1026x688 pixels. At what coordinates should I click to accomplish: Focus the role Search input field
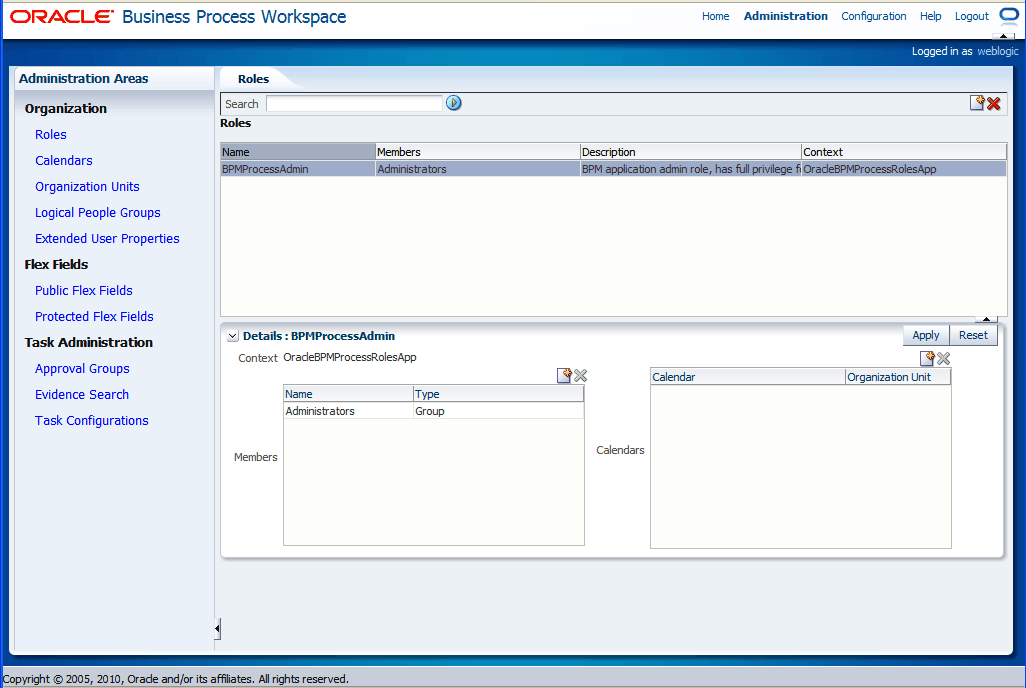[355, 103]
